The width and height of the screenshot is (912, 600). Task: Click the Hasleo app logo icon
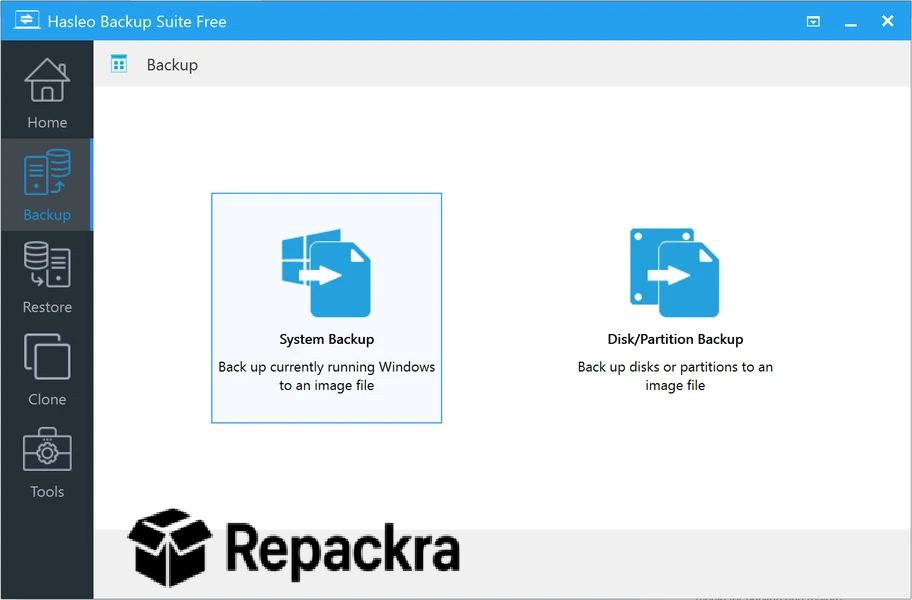[27, 20]
